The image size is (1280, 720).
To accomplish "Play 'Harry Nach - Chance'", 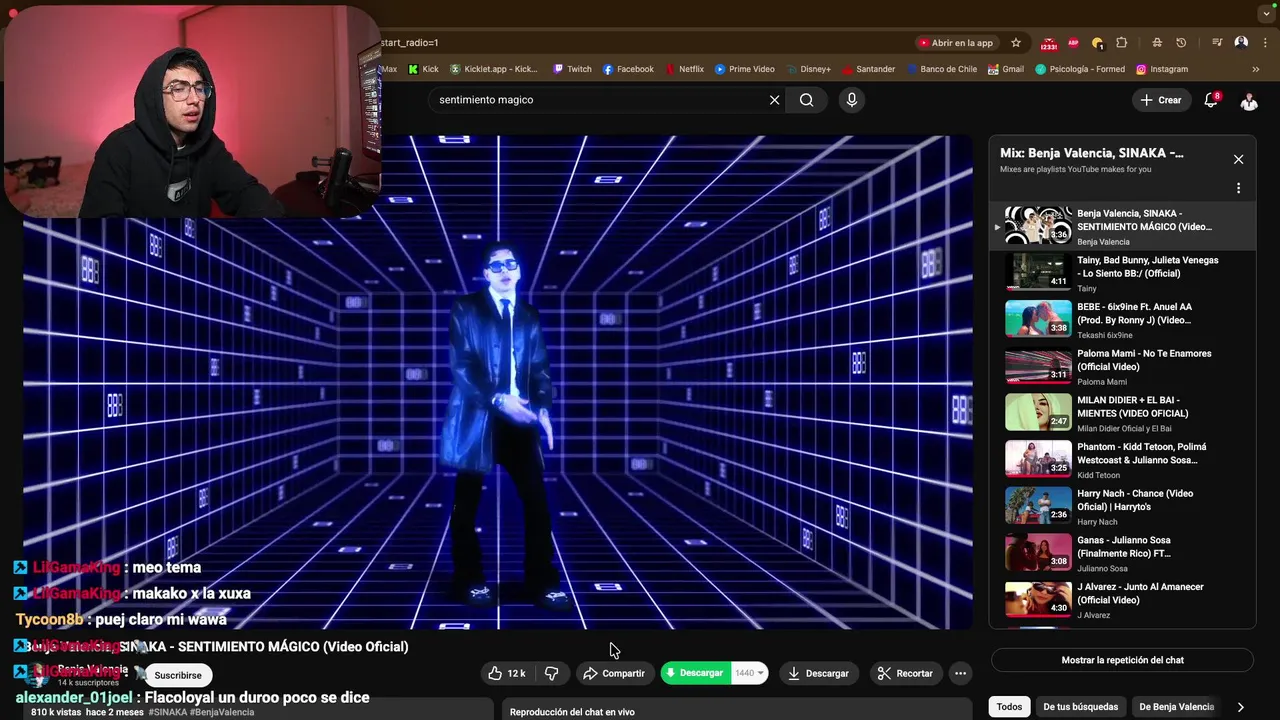I will 1122,507.
